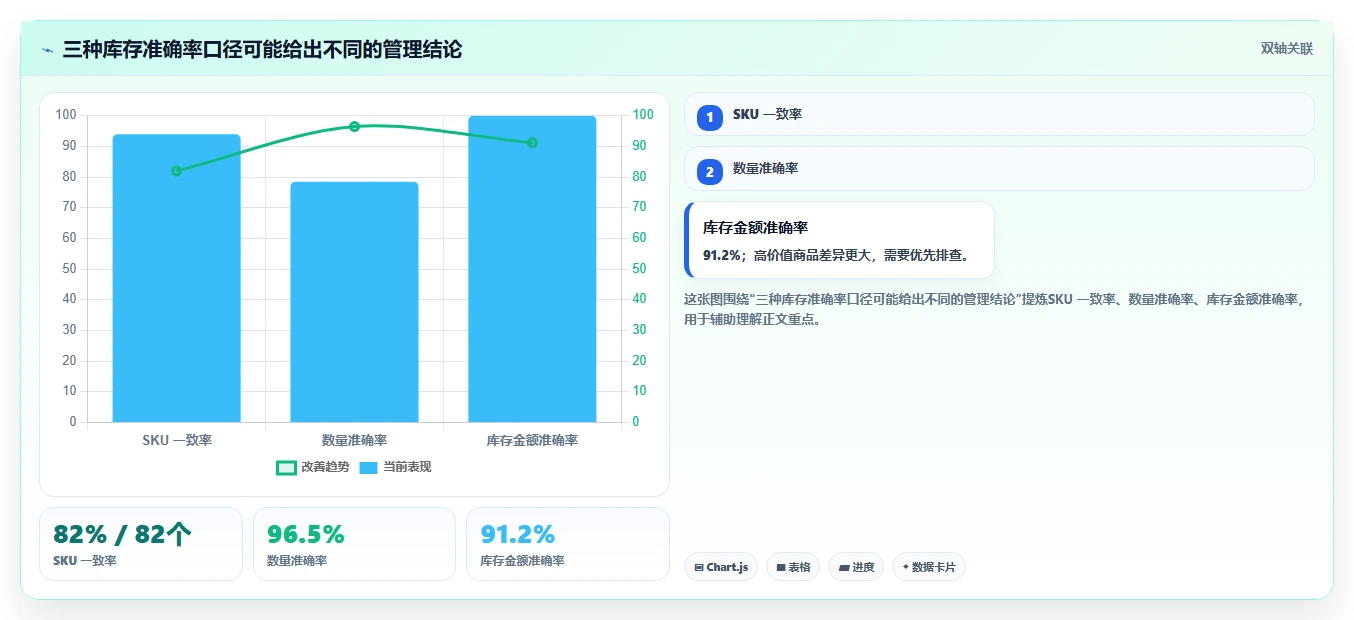Image resolution: width=1354 pixels, height=620 pixels.
Task: Click the line point above 库存金额准确率
Action: coord(532,143)
